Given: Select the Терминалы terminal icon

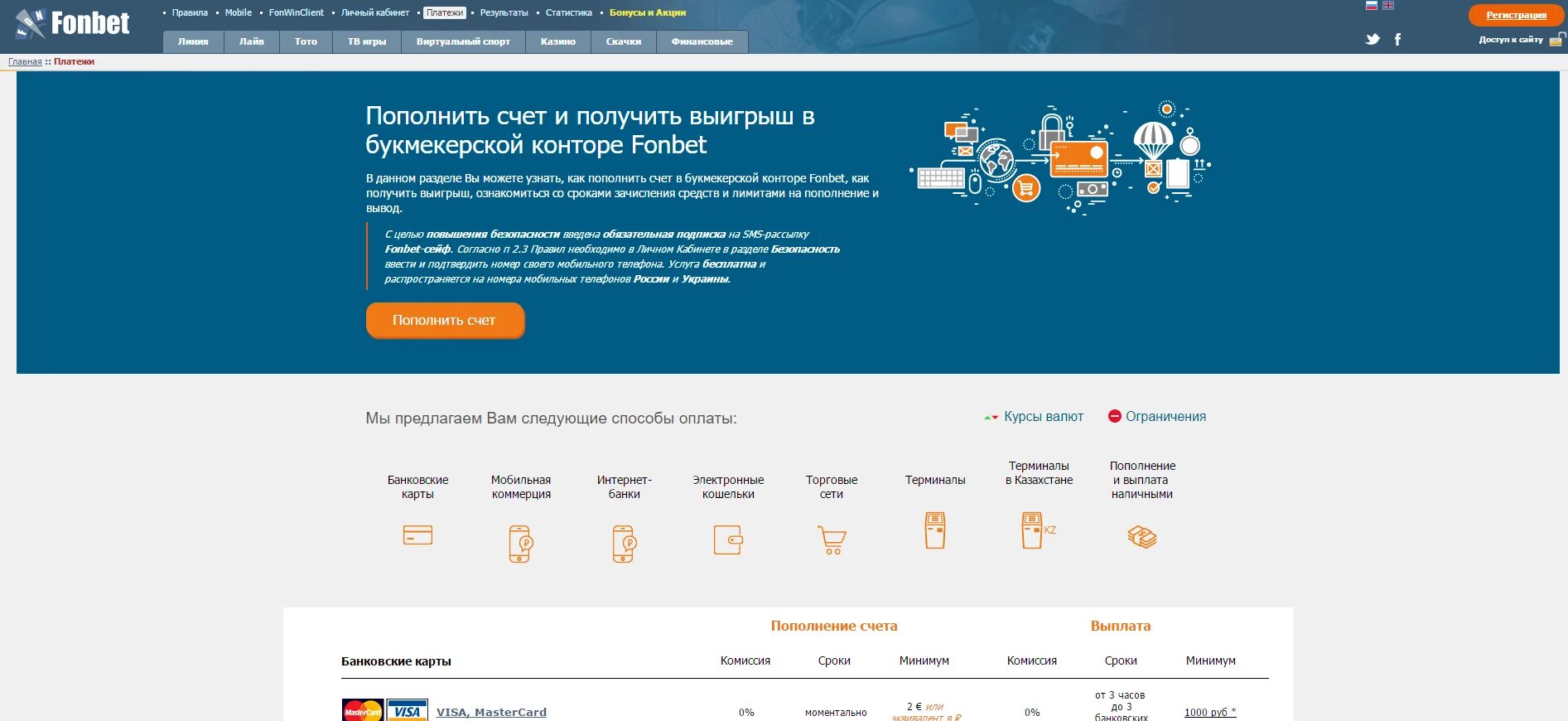Looking at the screenshot, I should coord(935,530).
